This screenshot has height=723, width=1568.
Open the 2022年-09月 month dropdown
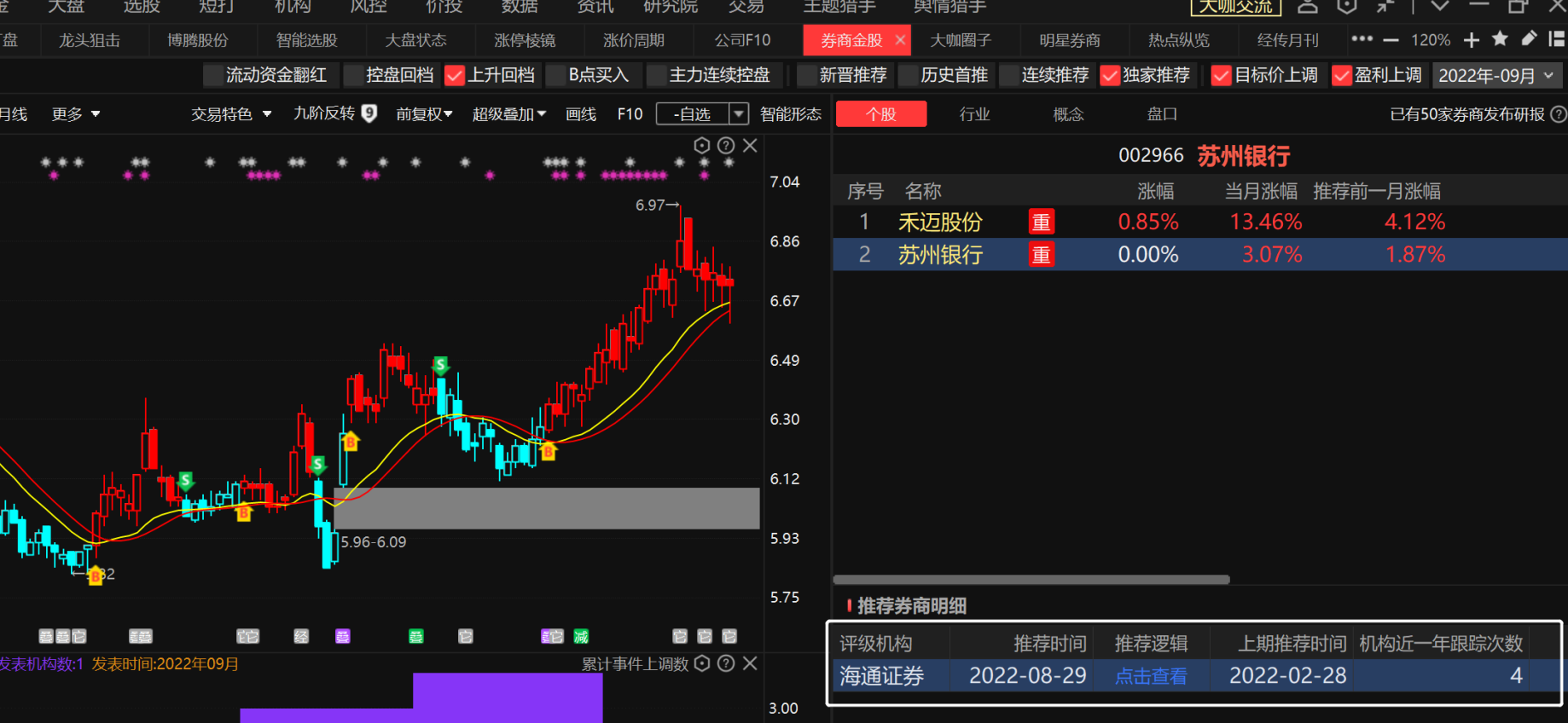coord(1497,76)
